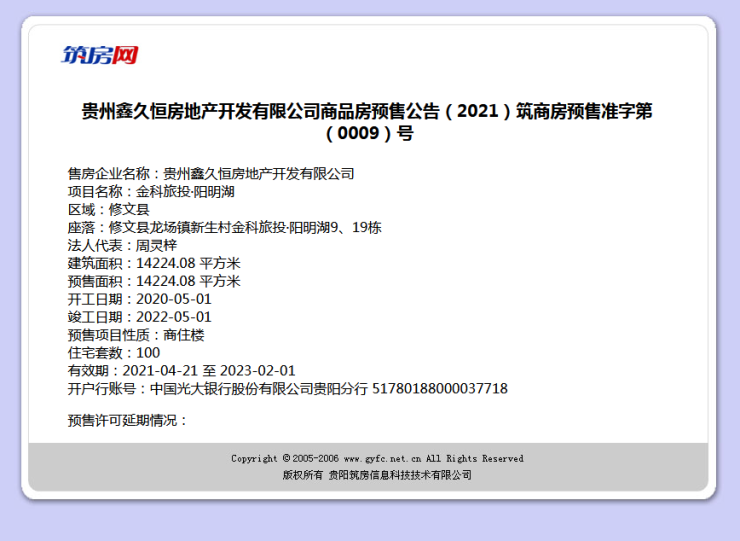Select the 售房企业名称 company line
Screen dimensions: 740x541
coord(211,174)
